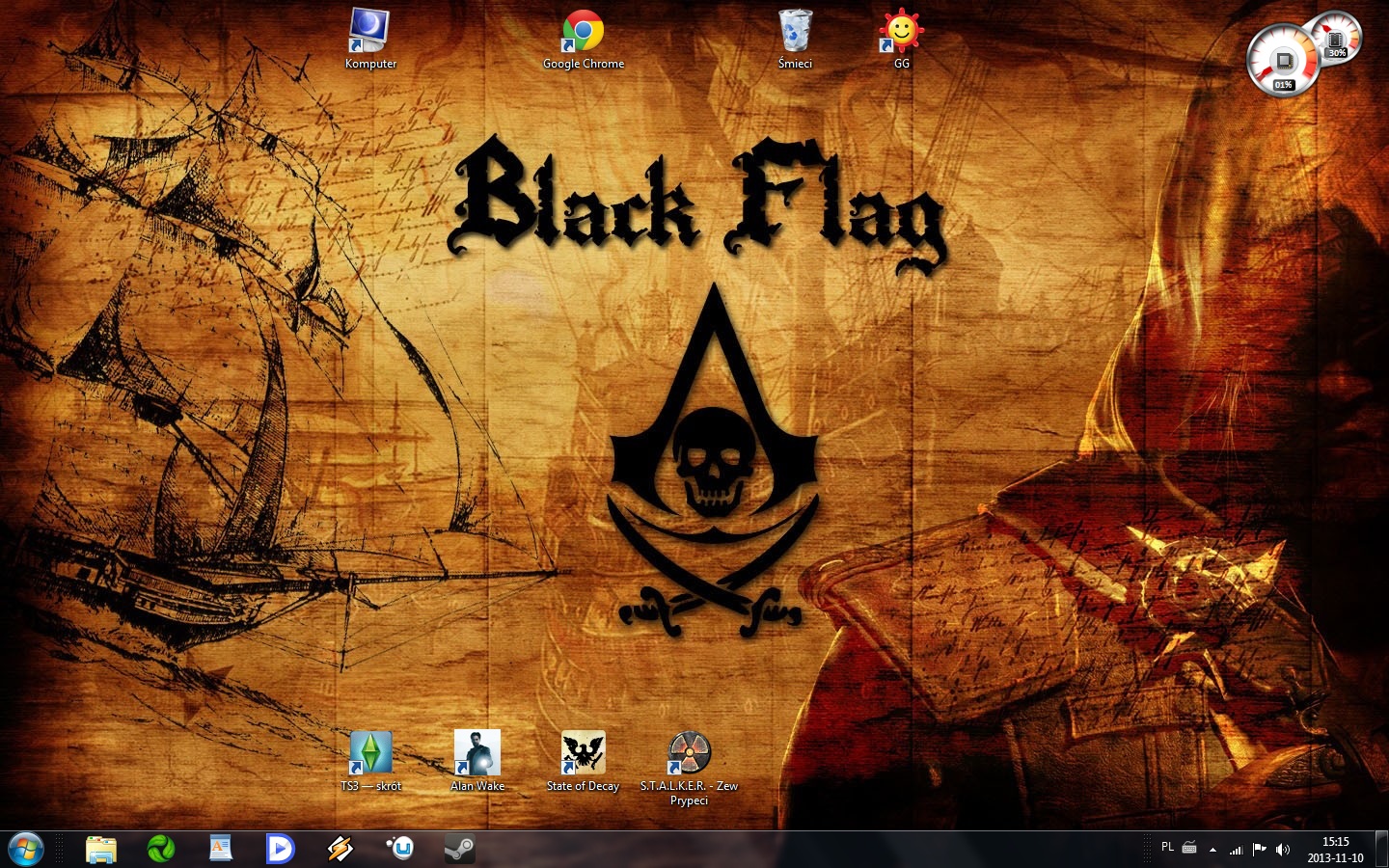This screenshot has height=868, width=1389.
Task: Launch the GG messenger shortcut
Action: [901, 33]
